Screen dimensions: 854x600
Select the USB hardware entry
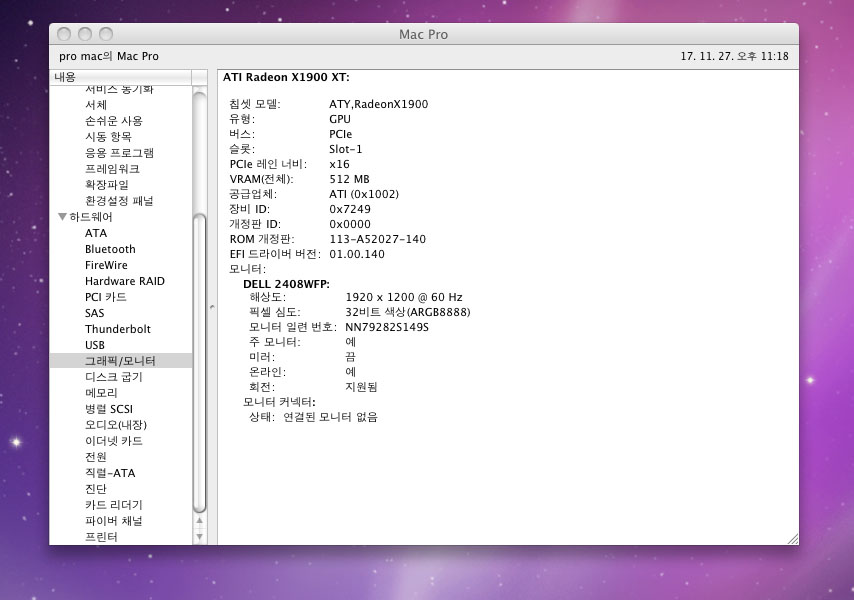95,345
